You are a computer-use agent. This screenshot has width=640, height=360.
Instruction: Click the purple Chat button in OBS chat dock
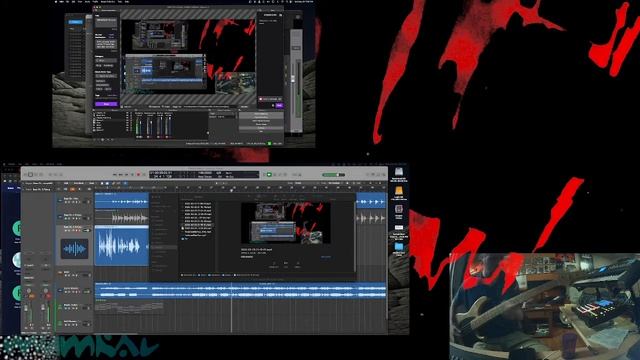pyautogui.click(x=280, y=105)
